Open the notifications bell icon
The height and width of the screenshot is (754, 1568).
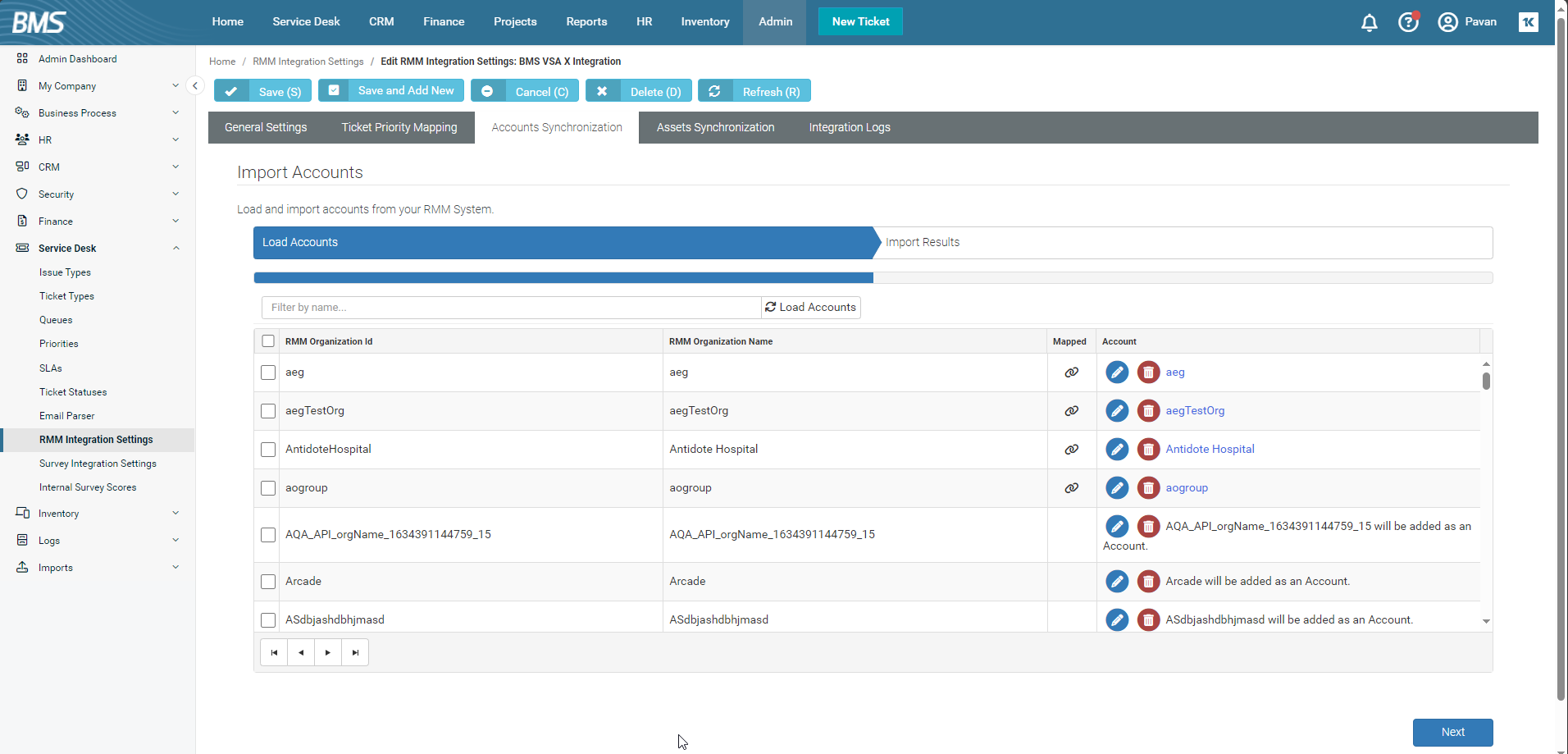1369,22
